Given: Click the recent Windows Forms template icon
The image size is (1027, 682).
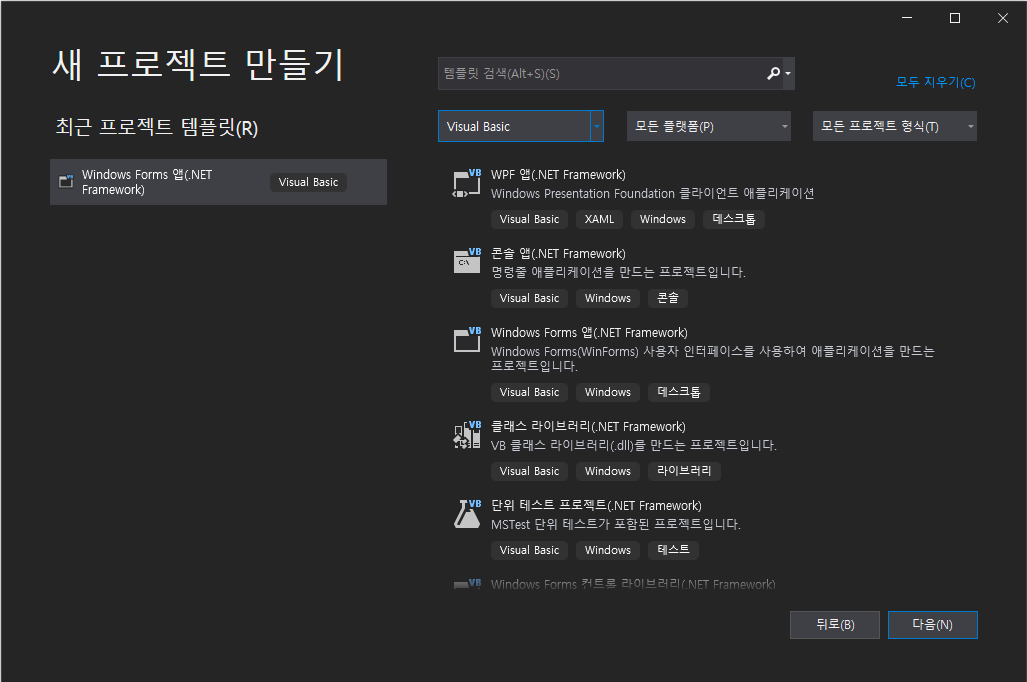Looking at the screenshot, I should tap(66, 181).
